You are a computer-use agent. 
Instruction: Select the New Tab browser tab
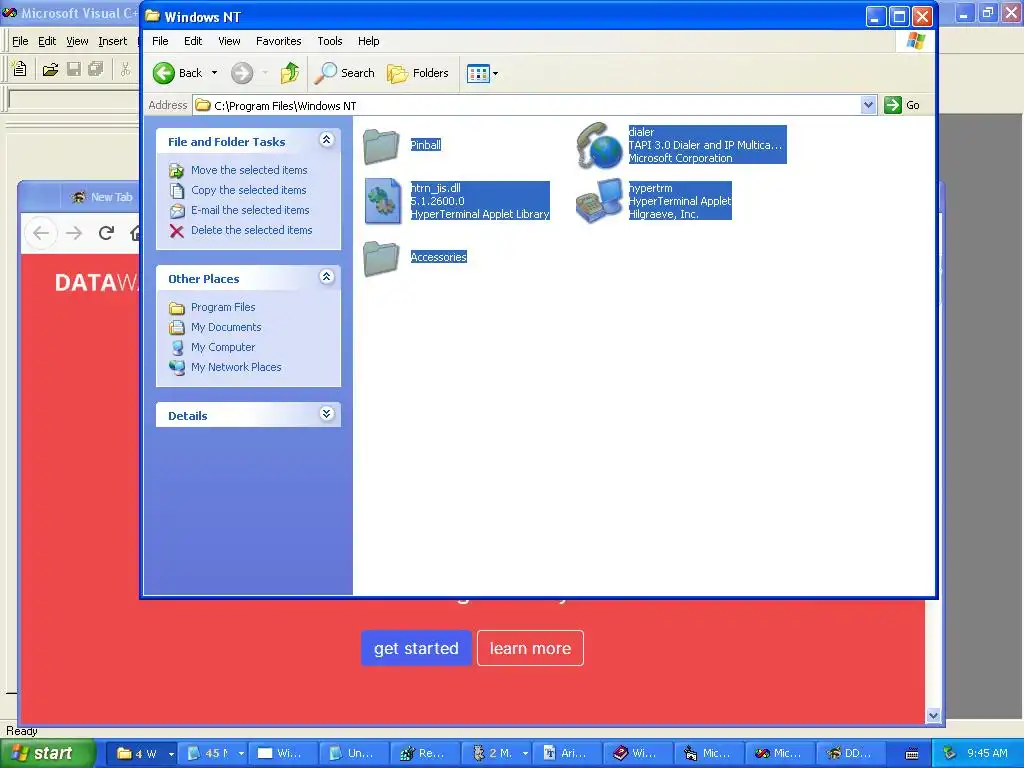(101, 197)
